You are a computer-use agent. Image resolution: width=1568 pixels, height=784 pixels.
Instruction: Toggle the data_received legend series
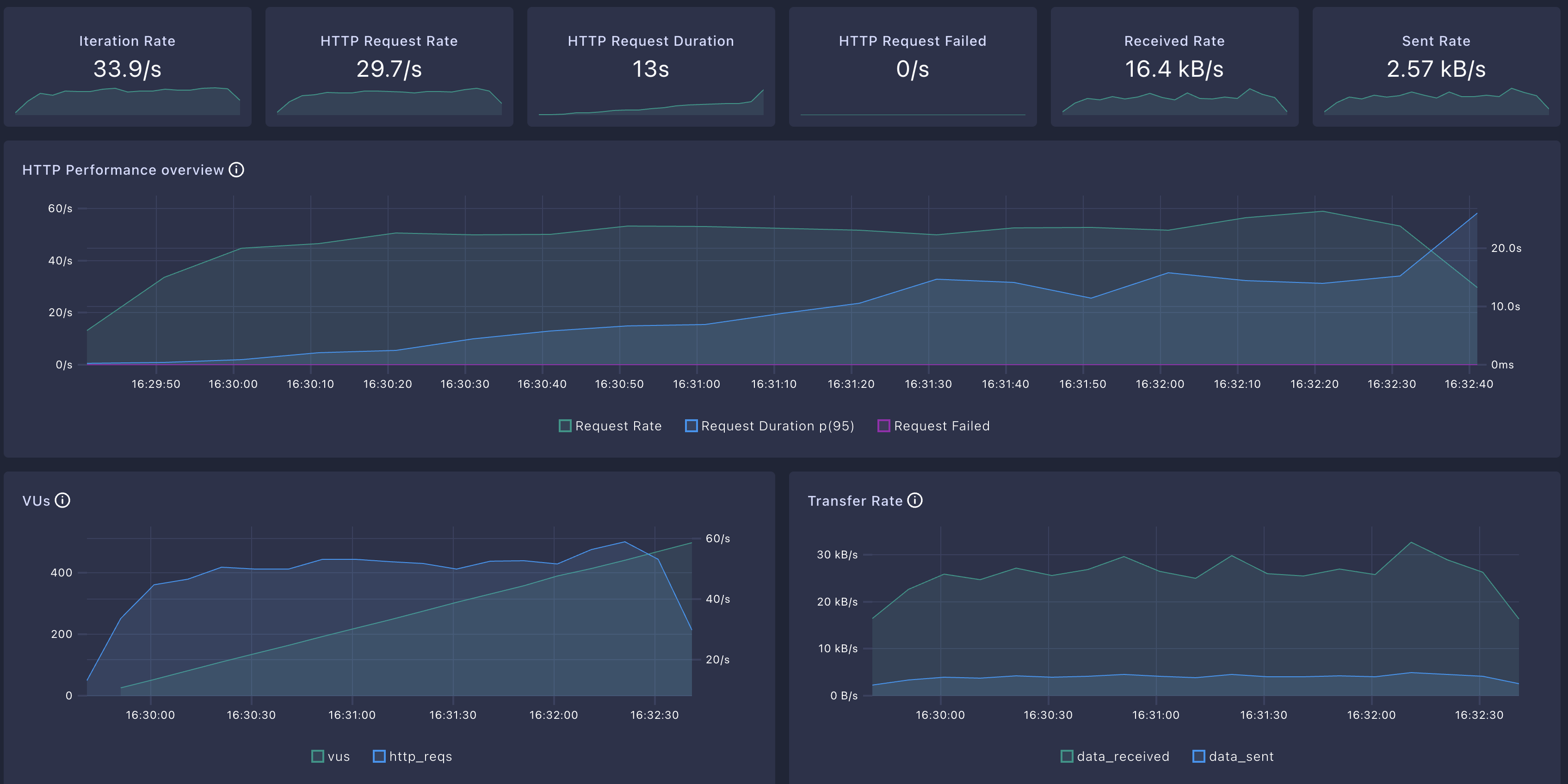pyautogui.click(x=1115, y=756)
